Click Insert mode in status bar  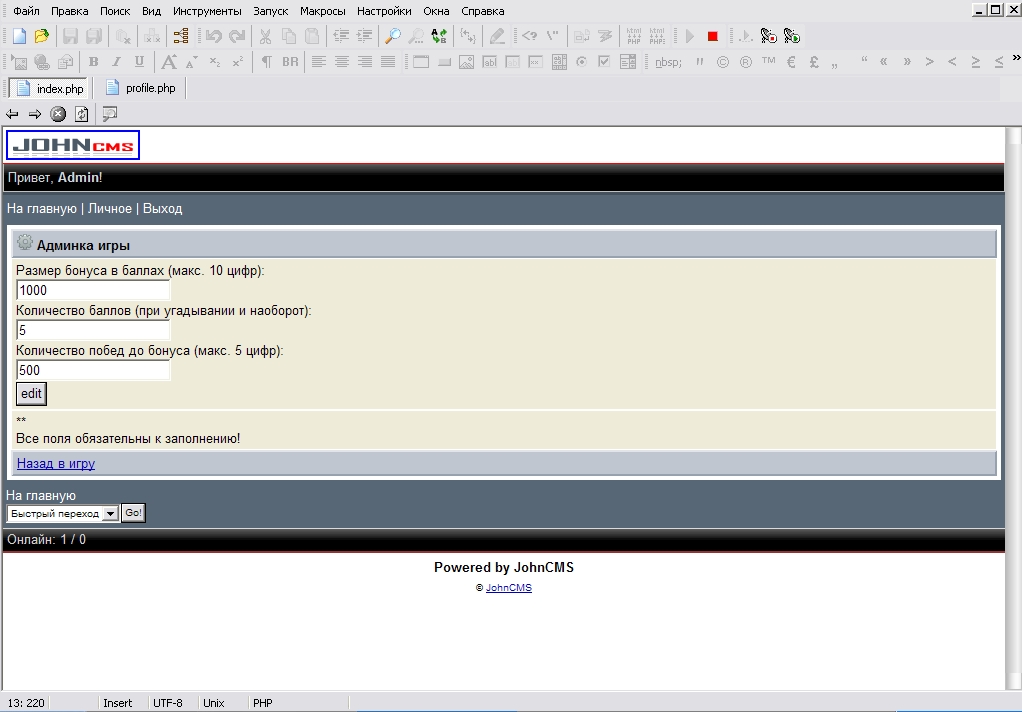(x=117, y=703)
